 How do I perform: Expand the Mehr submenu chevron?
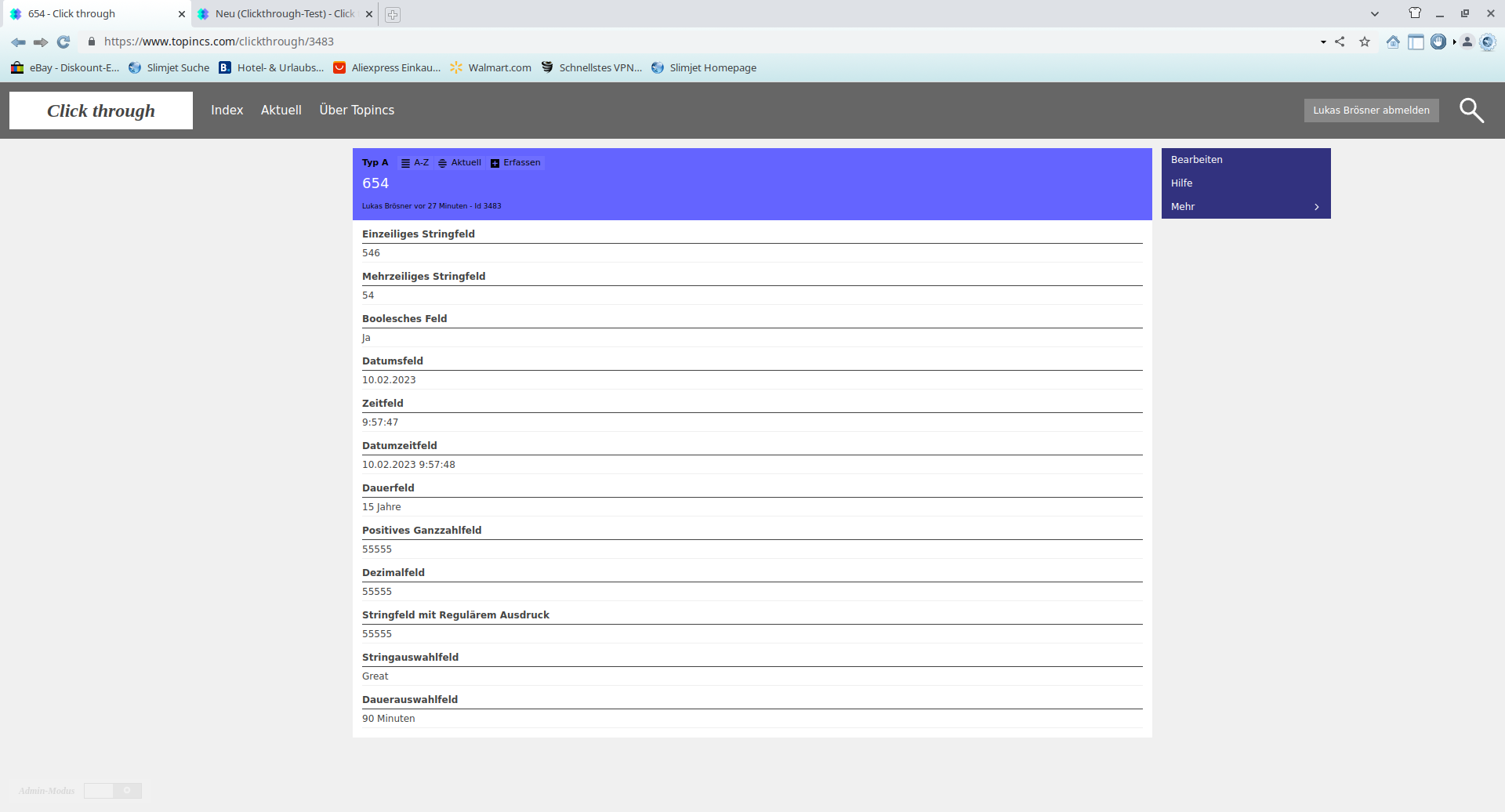coord(1317,207)
